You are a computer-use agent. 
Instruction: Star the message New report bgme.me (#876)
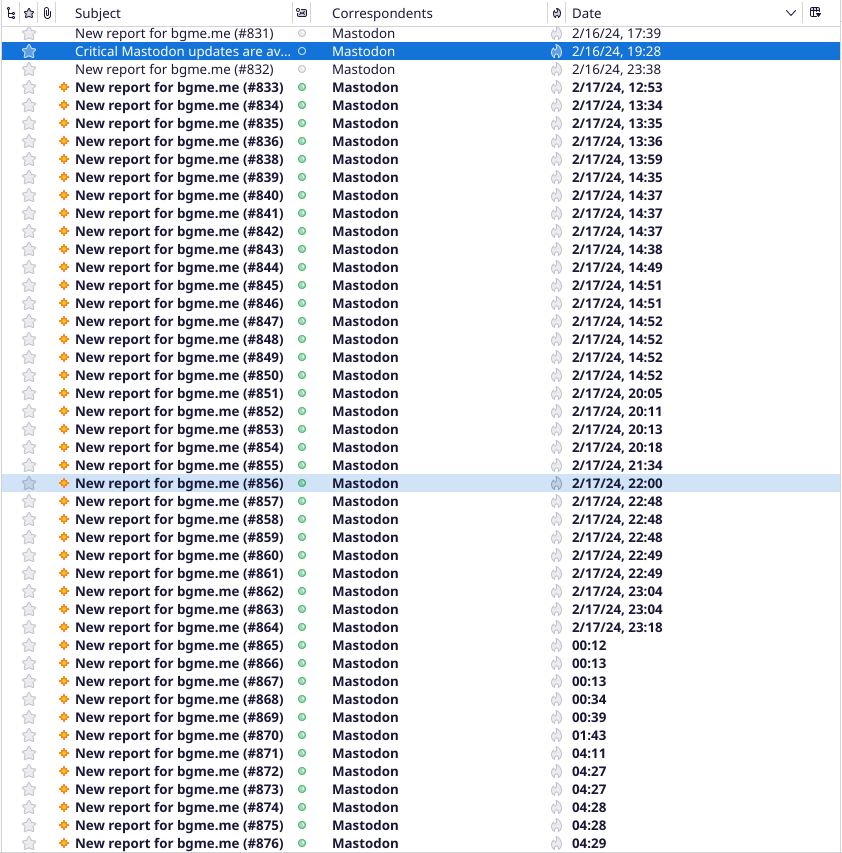click(28, 843)
